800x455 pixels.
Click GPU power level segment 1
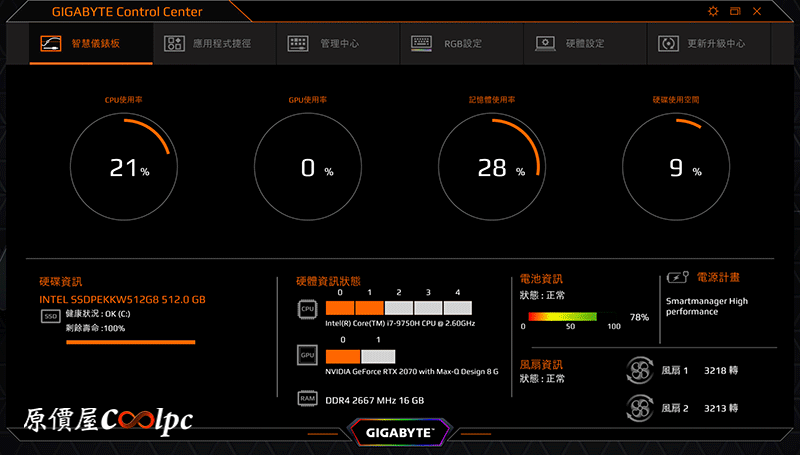click(x=378, y=356)
